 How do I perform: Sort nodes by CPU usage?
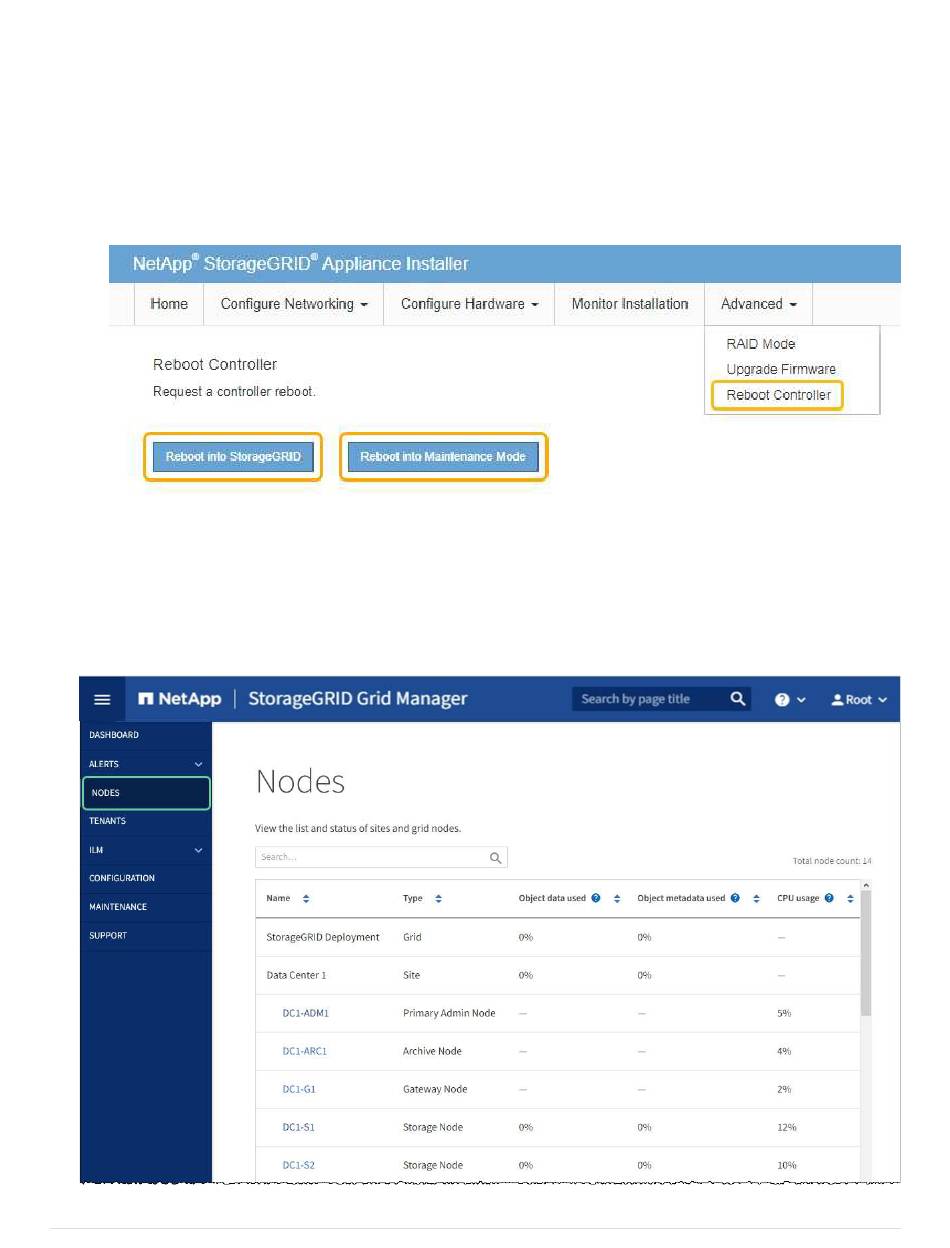click(x=850, y=898)
